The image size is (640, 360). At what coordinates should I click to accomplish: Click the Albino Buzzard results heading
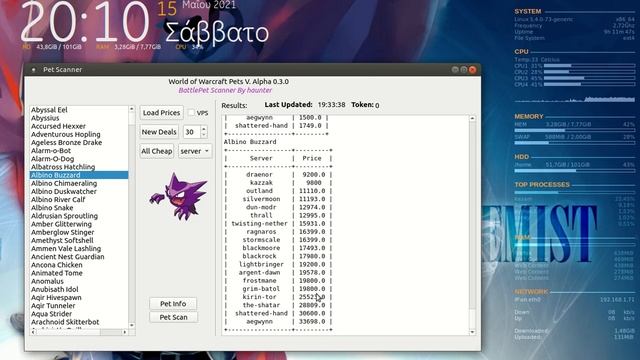pyautogui.click(x=250, y=142)
